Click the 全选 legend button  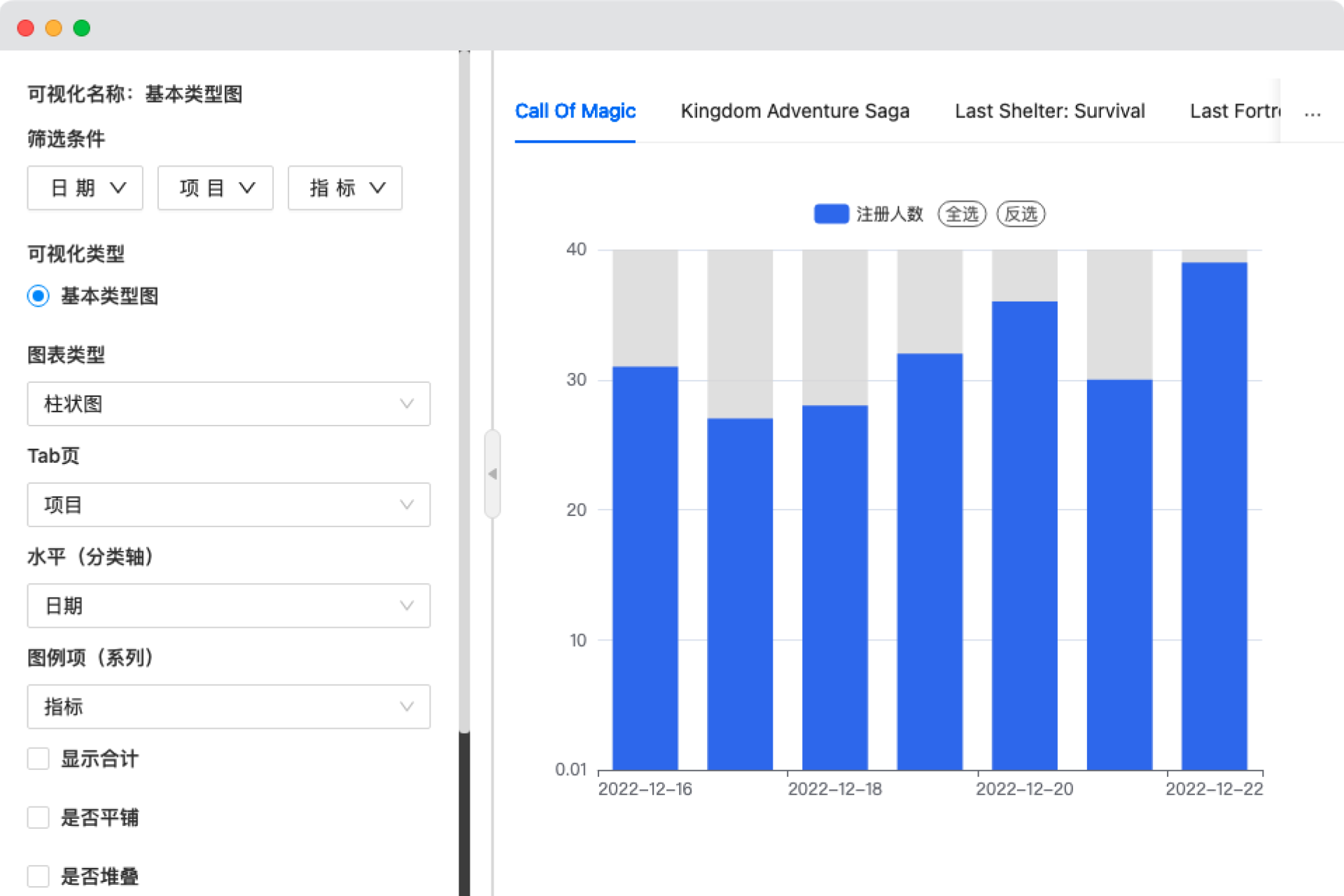(x=962, y=213)
